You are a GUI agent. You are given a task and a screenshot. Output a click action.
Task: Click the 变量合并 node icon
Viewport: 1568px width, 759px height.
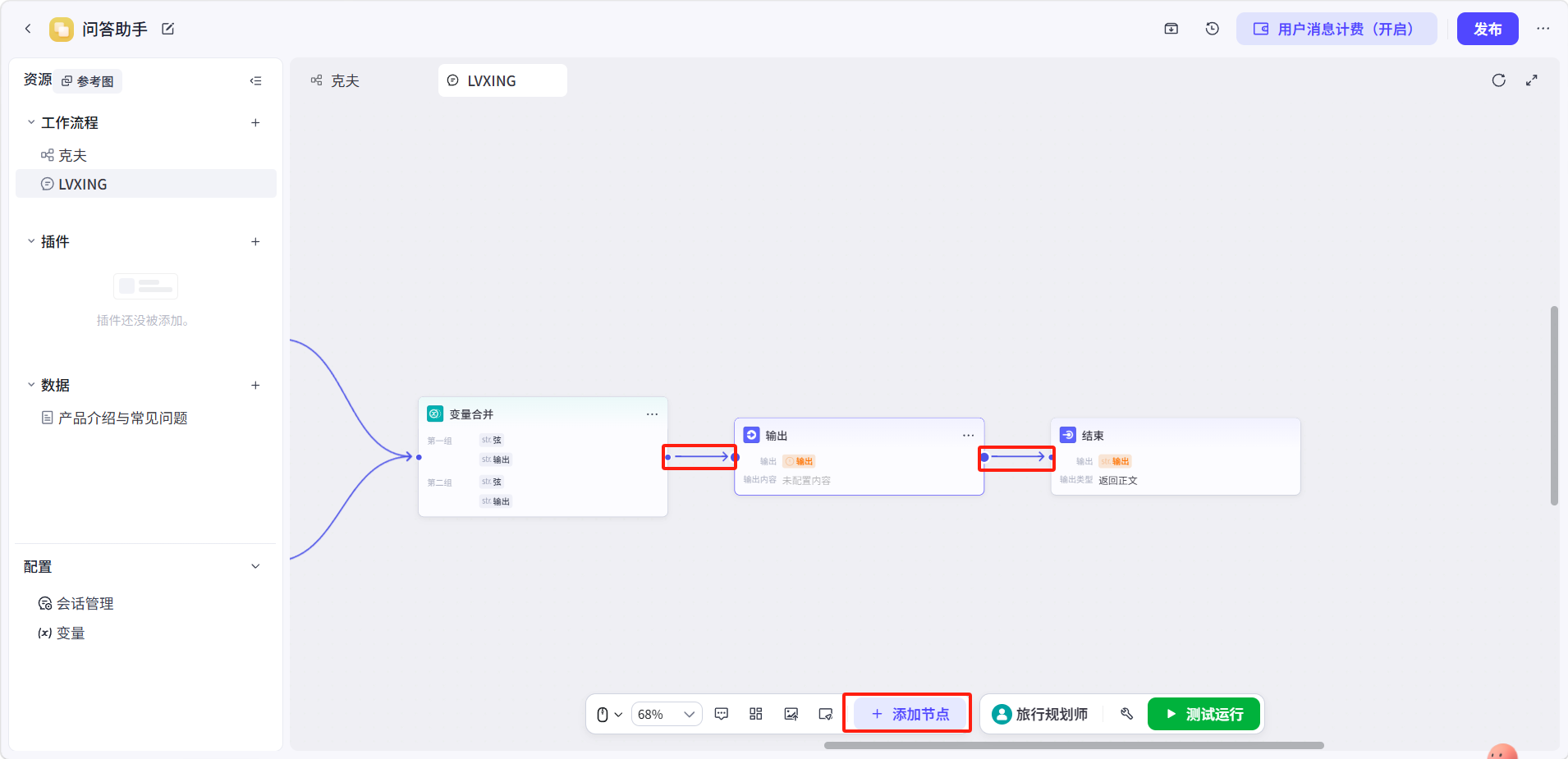pos(435,414)
